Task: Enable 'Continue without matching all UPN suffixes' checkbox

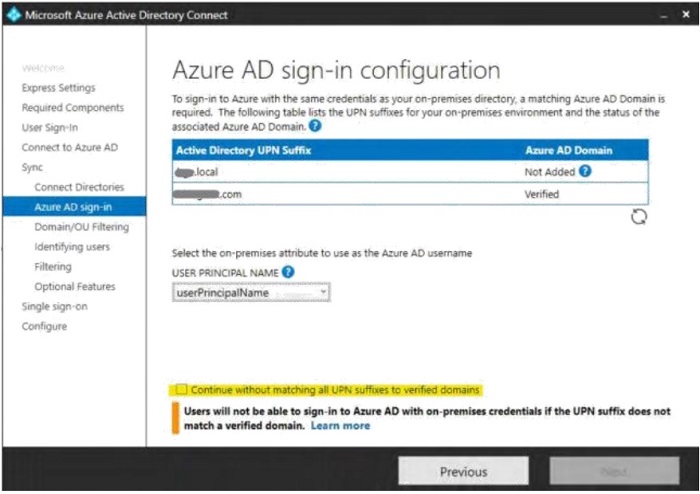Action: pos(181,390)
